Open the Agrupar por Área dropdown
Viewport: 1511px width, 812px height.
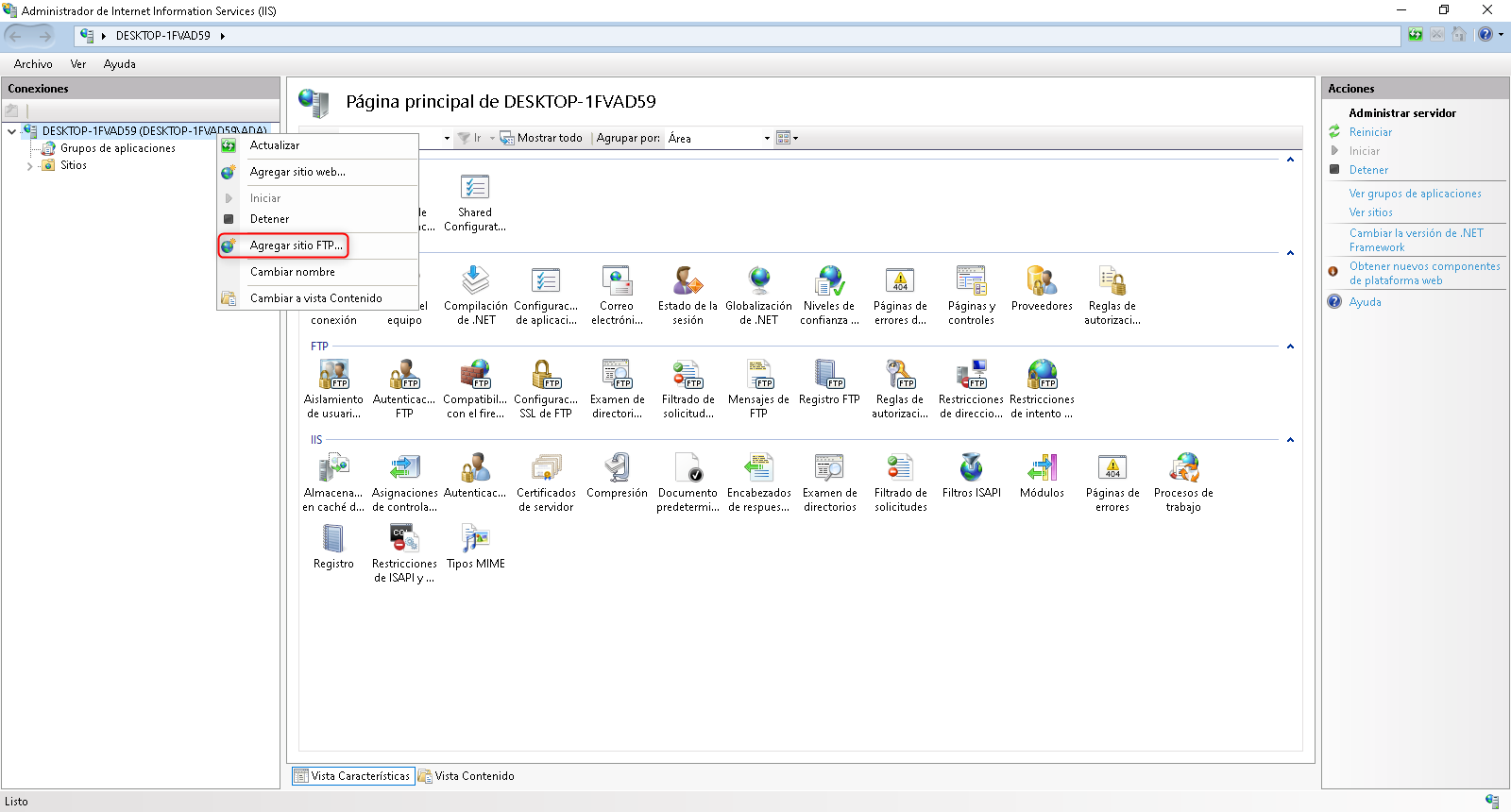pyautogui.click(x=719, y=138)
